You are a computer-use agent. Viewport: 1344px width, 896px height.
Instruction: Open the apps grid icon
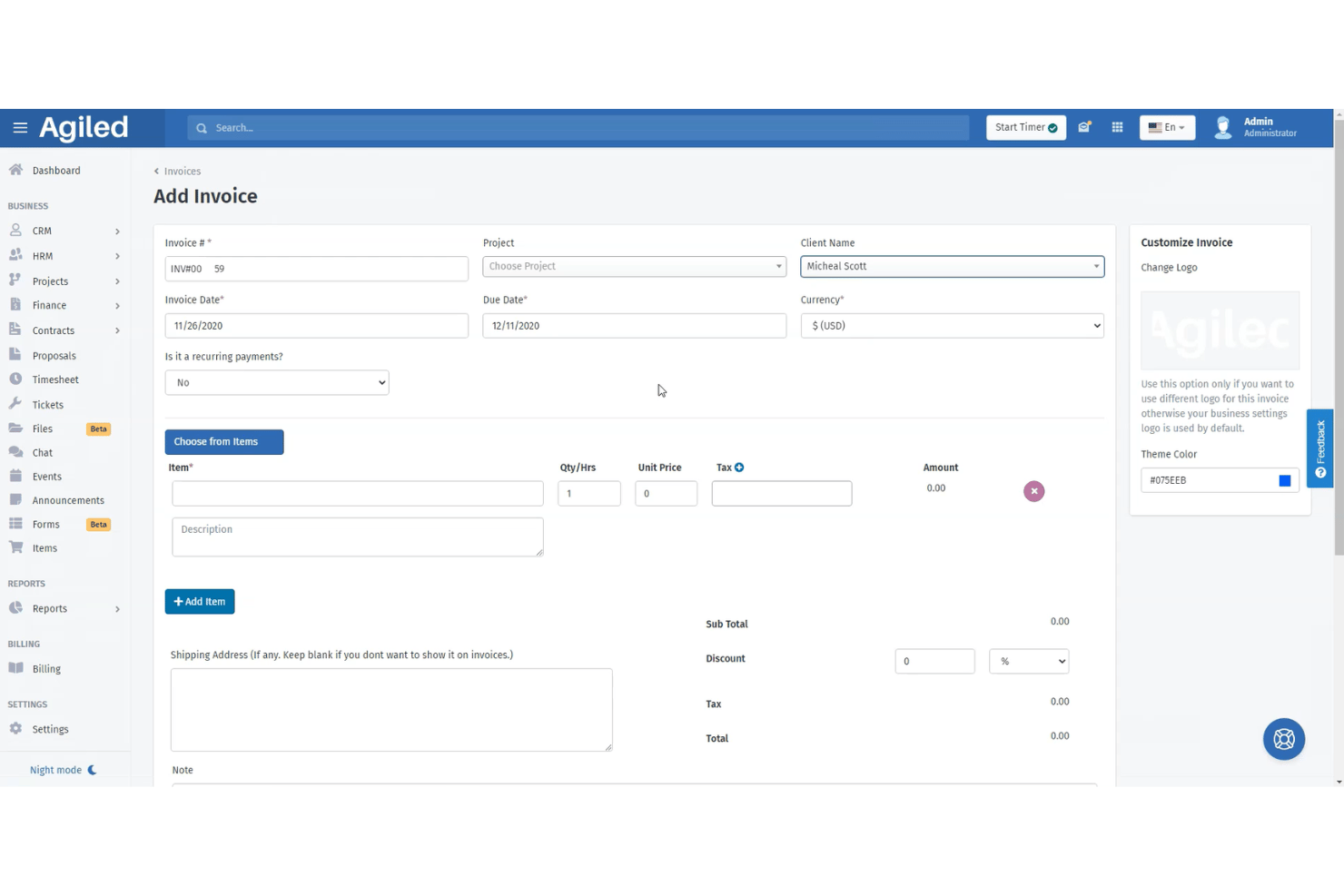1117,127
